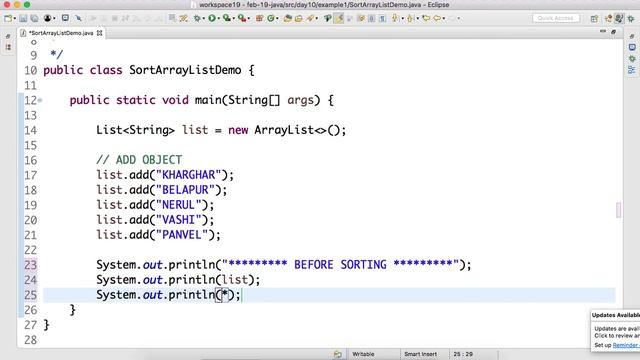Click the Writable status bar entry
This screenshot has width=640, height=360.
(x=363, y=354)
